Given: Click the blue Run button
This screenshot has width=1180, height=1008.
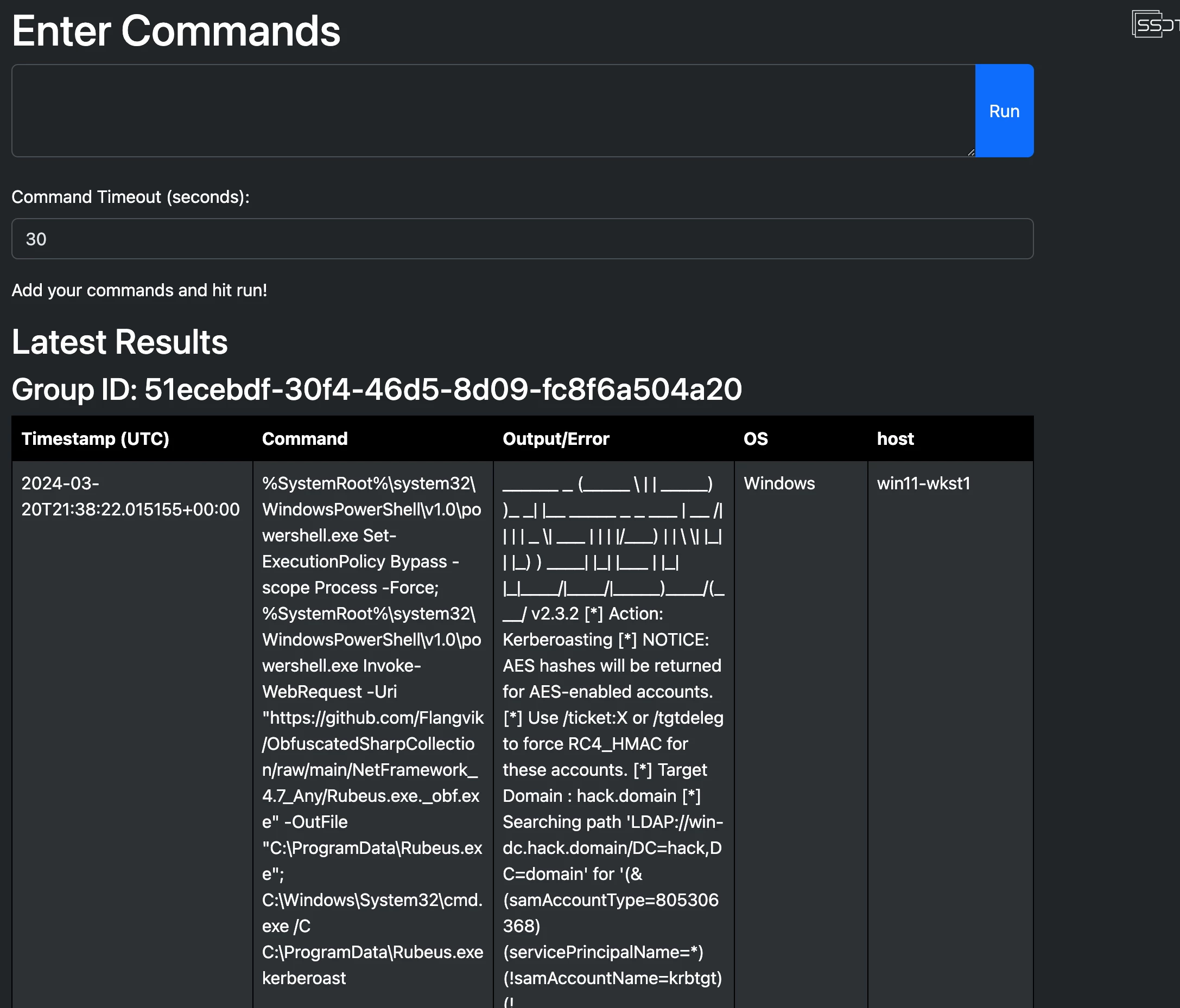Looking at the screenshot, I should (x=1004, y=111).
